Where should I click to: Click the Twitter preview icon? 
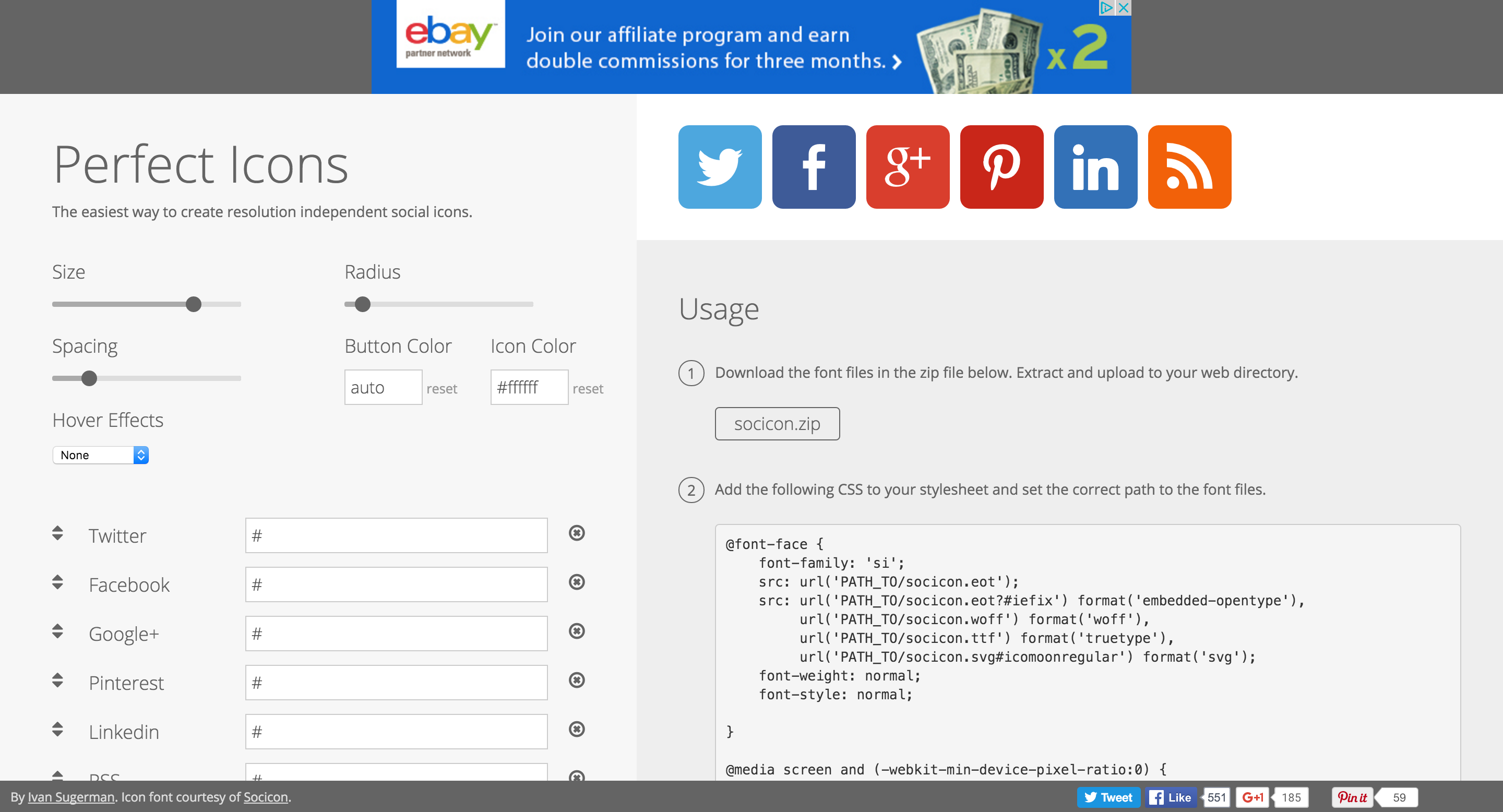[720, 167]
